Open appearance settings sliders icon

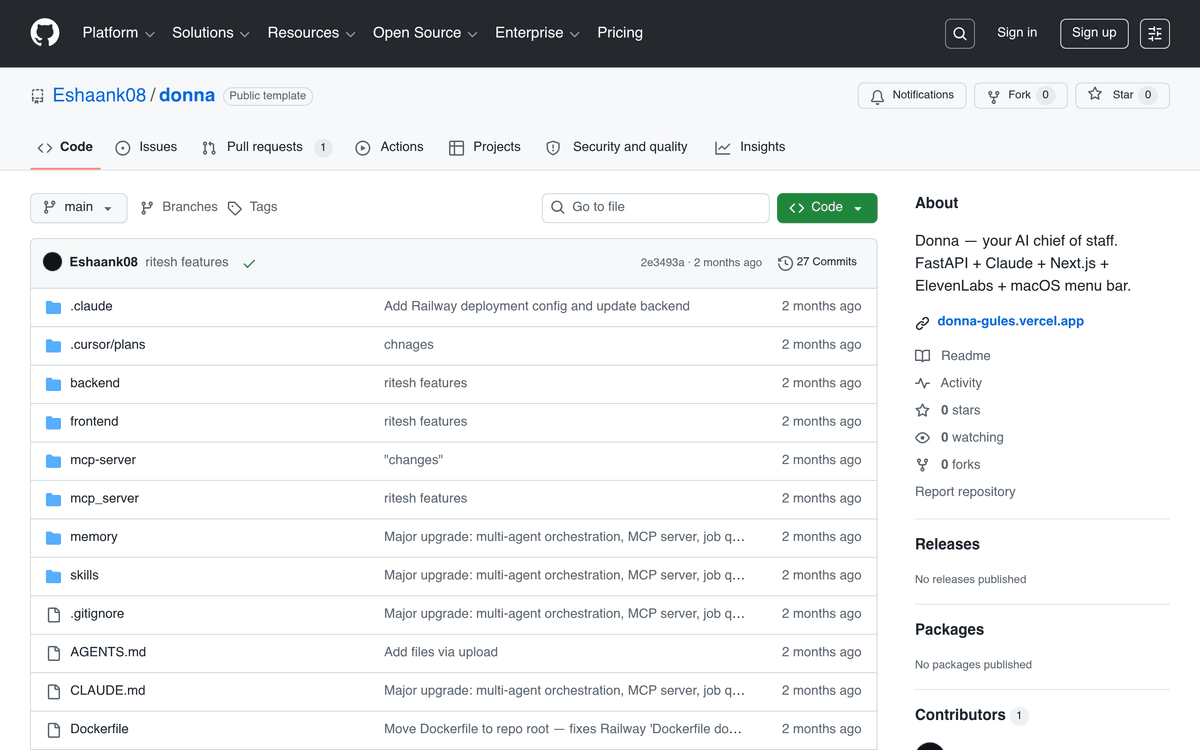1155,33
